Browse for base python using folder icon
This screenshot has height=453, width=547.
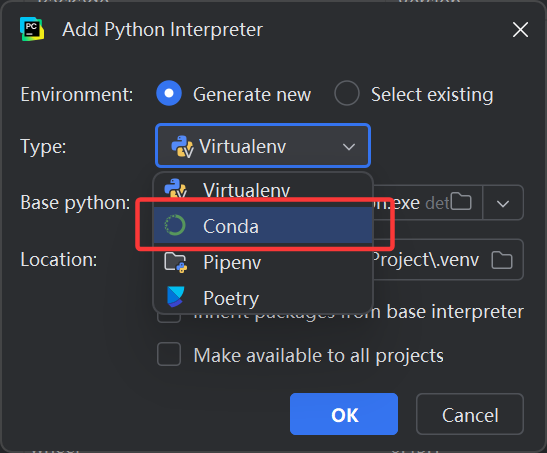click(x=461, y=201)
